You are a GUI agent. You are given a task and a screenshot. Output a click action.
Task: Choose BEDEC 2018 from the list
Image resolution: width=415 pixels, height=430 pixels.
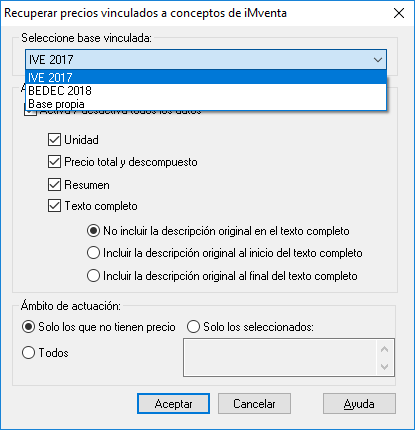pyautogui.click(x=206, y=90)
